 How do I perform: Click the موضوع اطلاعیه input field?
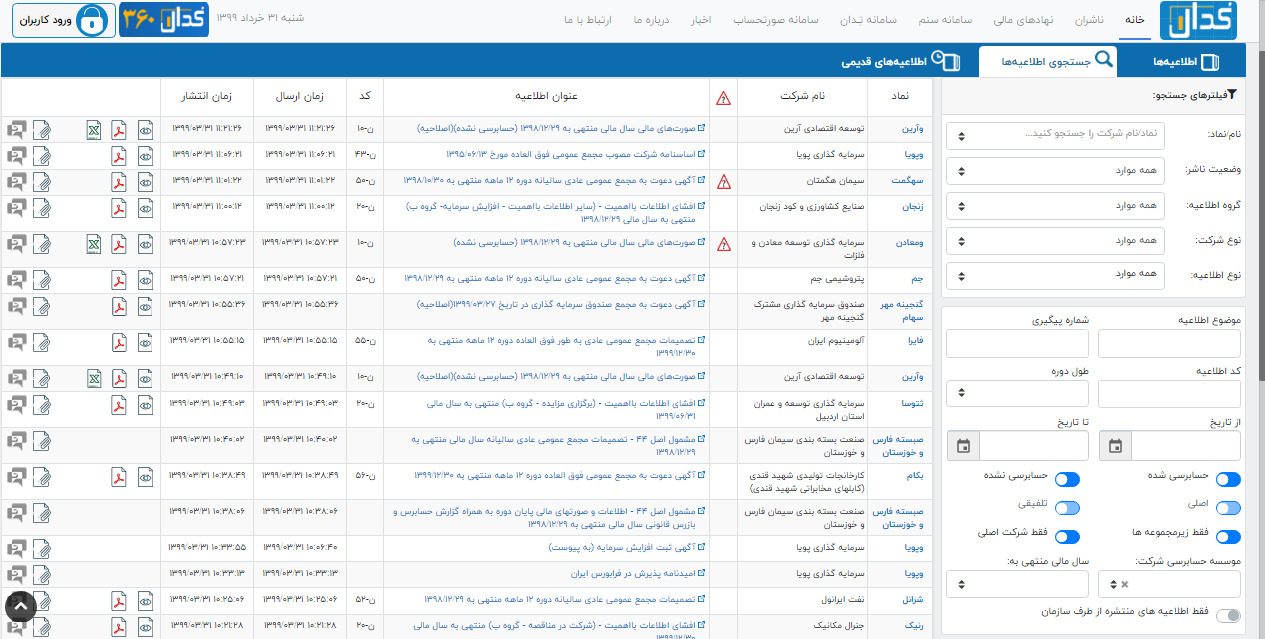(x=1169, y=343)
